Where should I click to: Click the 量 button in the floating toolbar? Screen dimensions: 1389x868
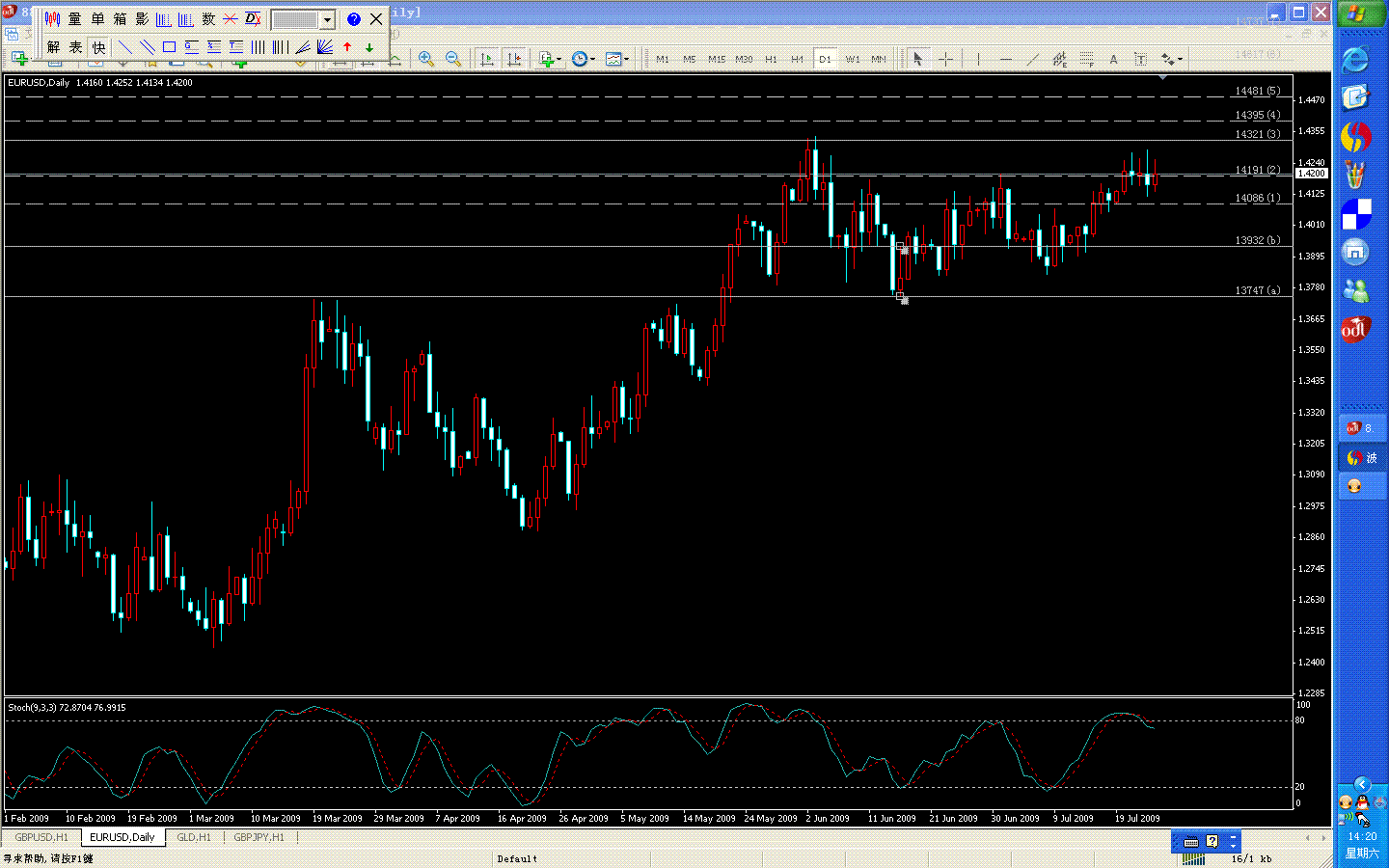point(75,19)
